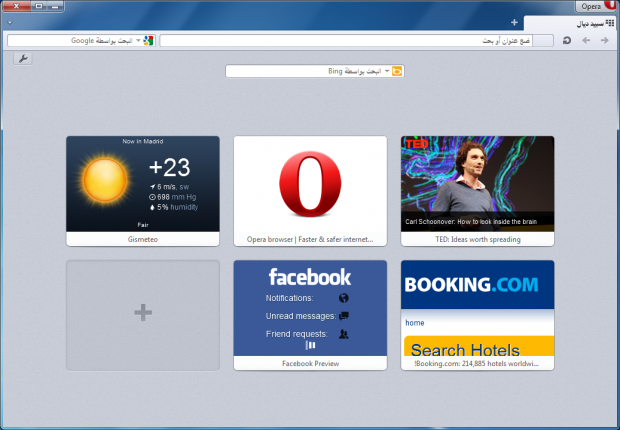The image size is (620, 430).
Task: Click the BOOKING.COM logo
Action: click(x=471, y=285)
